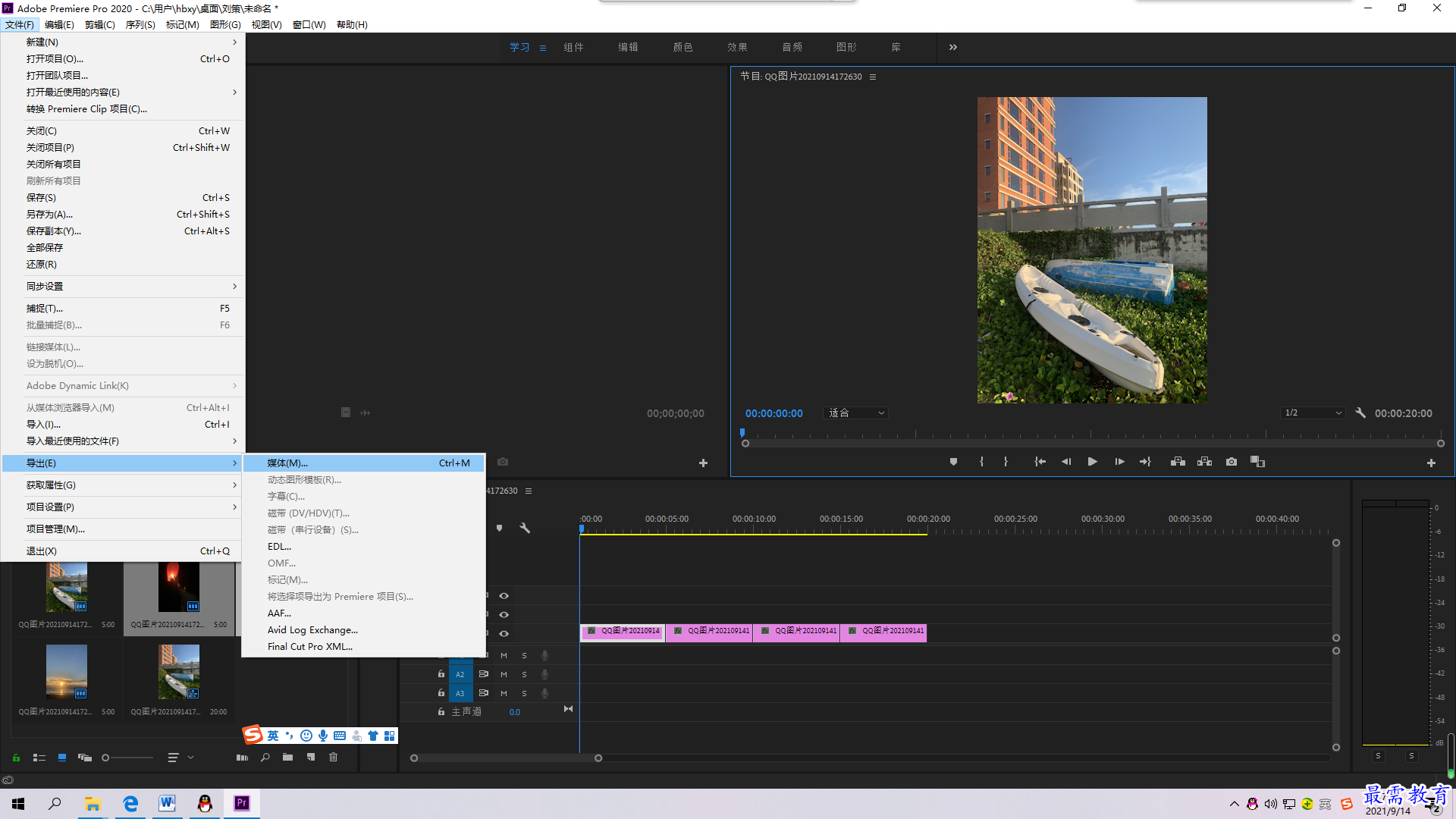Open the 编辑(E) menu
Viewport: 1456px width, 819px height.
tap(59, 25)
